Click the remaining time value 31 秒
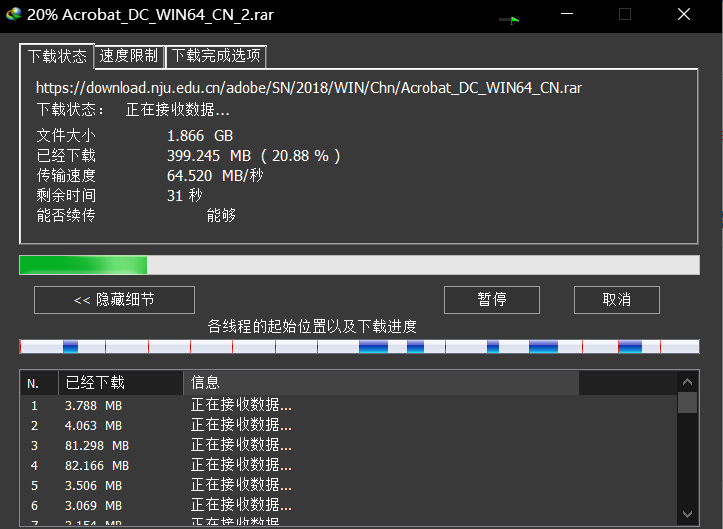 point(184,195)
